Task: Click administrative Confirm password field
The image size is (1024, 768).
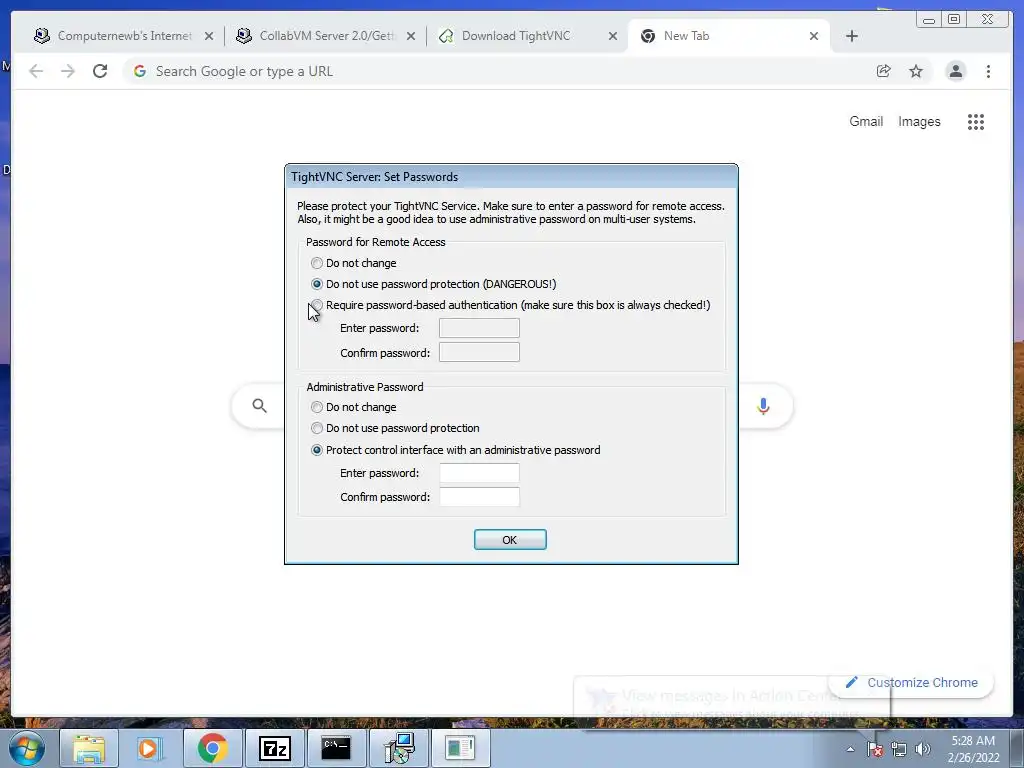Action: [x=479, y=497]
